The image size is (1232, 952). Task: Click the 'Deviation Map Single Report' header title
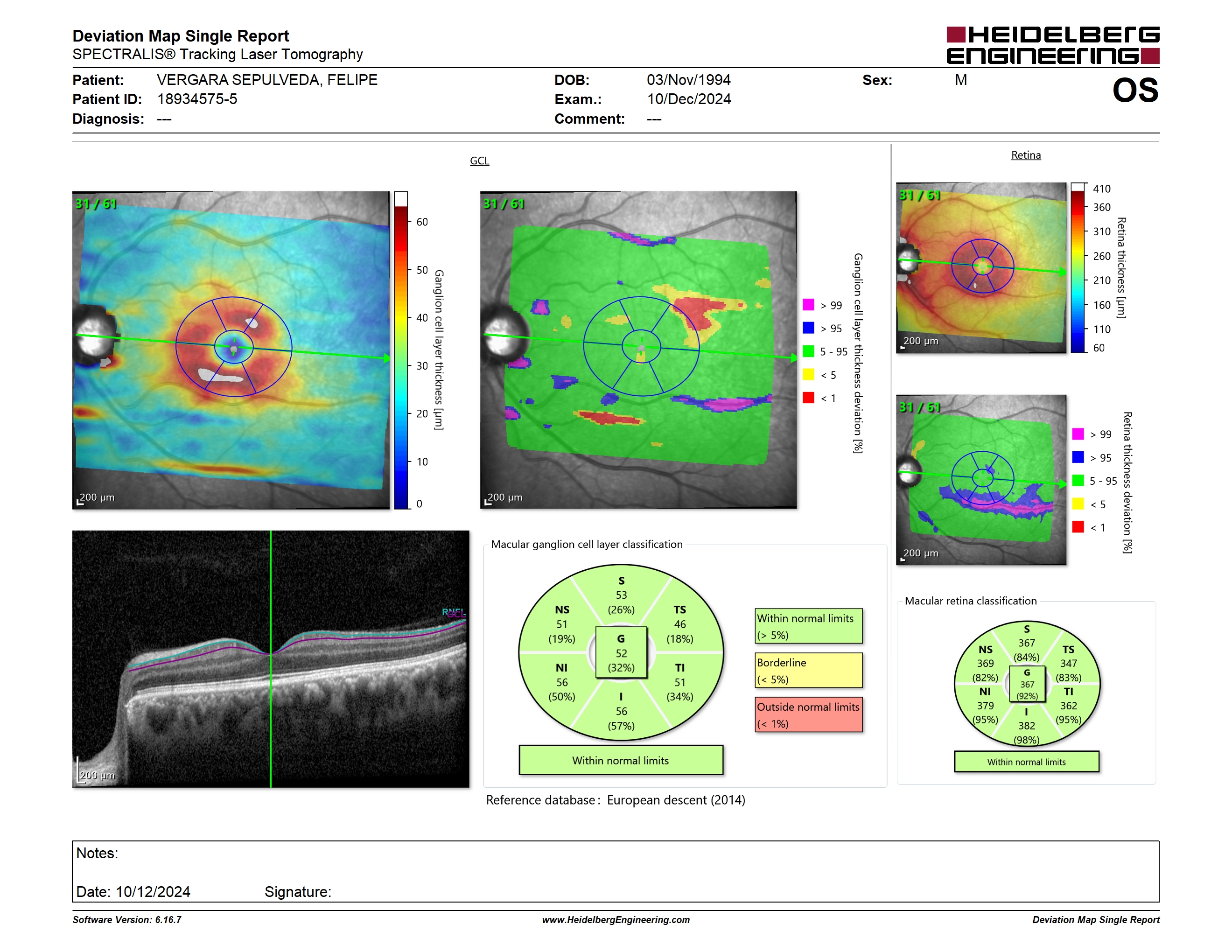tap(181, 36)
